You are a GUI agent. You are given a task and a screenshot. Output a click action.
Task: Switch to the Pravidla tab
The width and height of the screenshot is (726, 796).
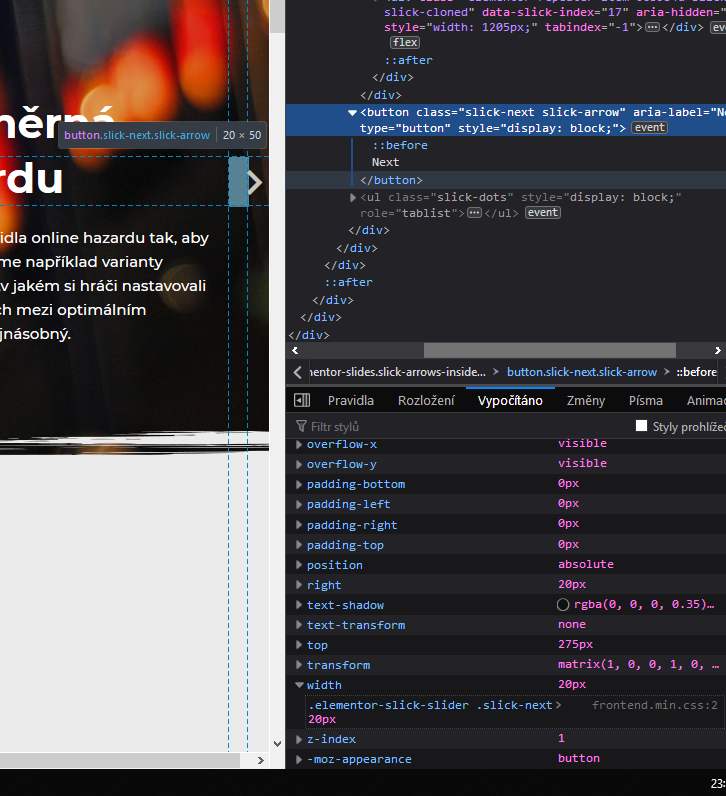(351, 401)
